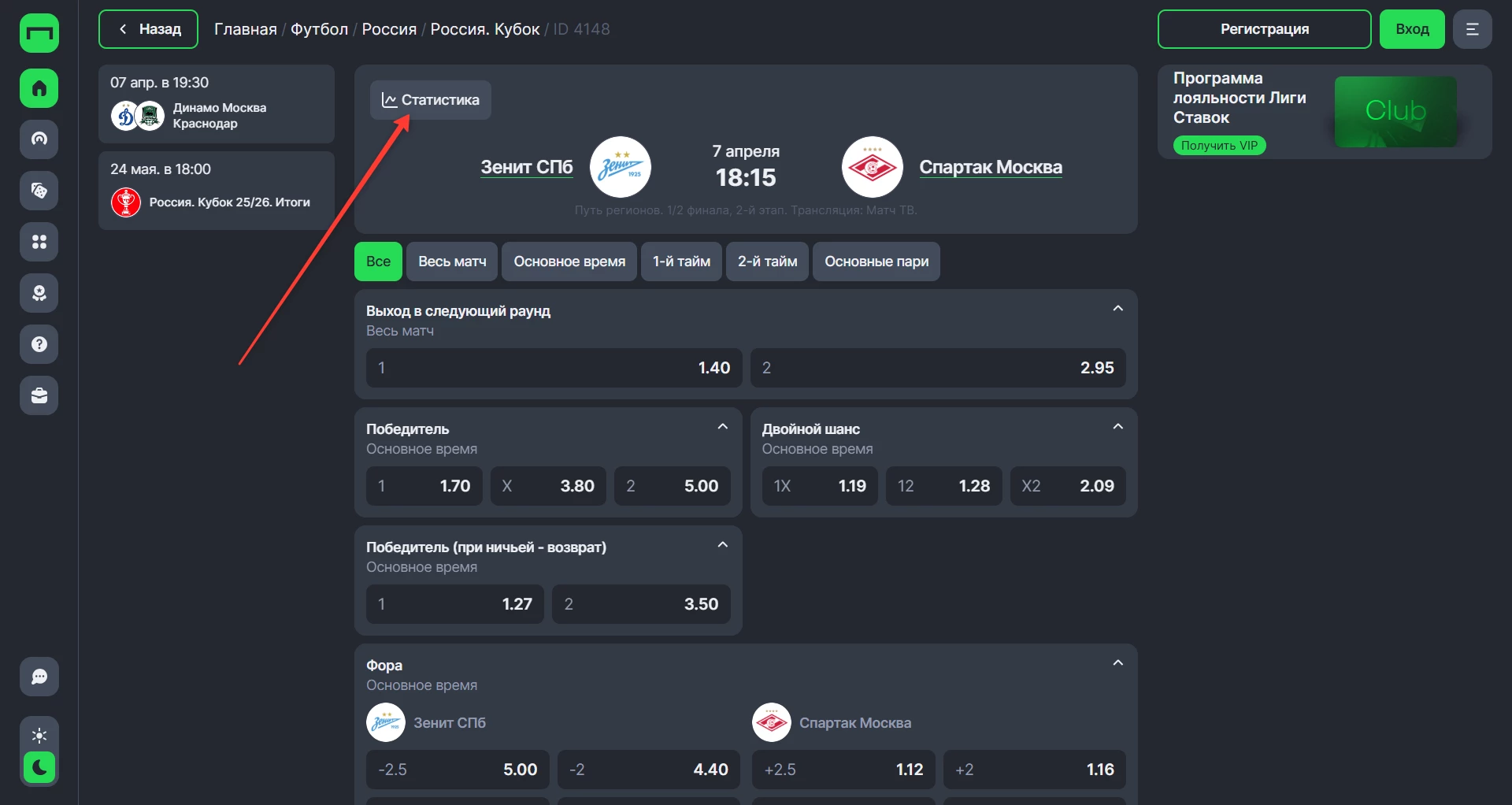Viewport: 1512px width, 805px height.
Task: Collapse the 'Выход в следующий раунд' section
Action: (1117, 309)
